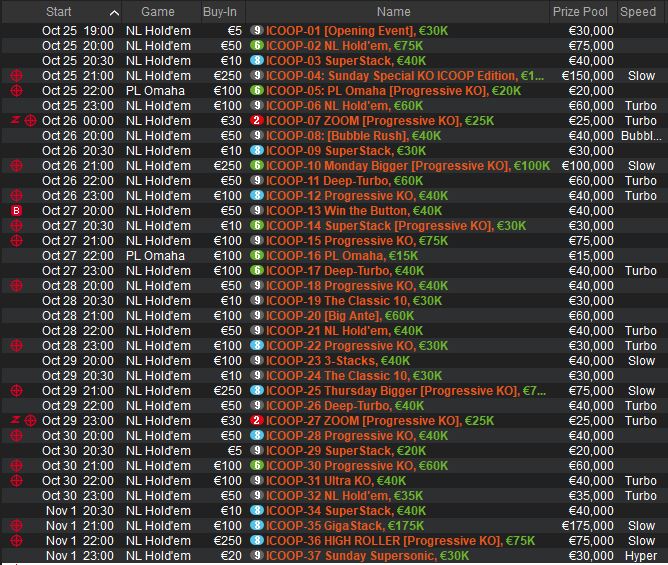
Task: Sort by the Buy-In column header
Action: 219,12
